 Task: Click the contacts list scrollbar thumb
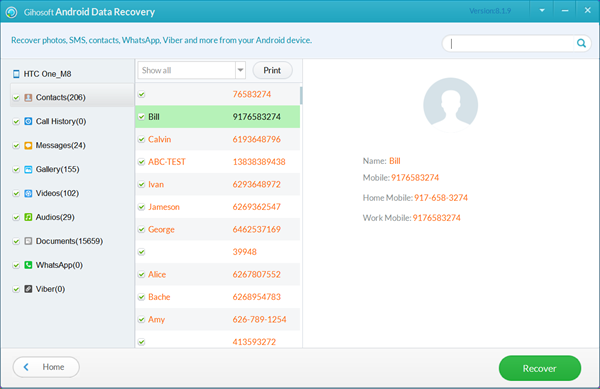point(301,95)
